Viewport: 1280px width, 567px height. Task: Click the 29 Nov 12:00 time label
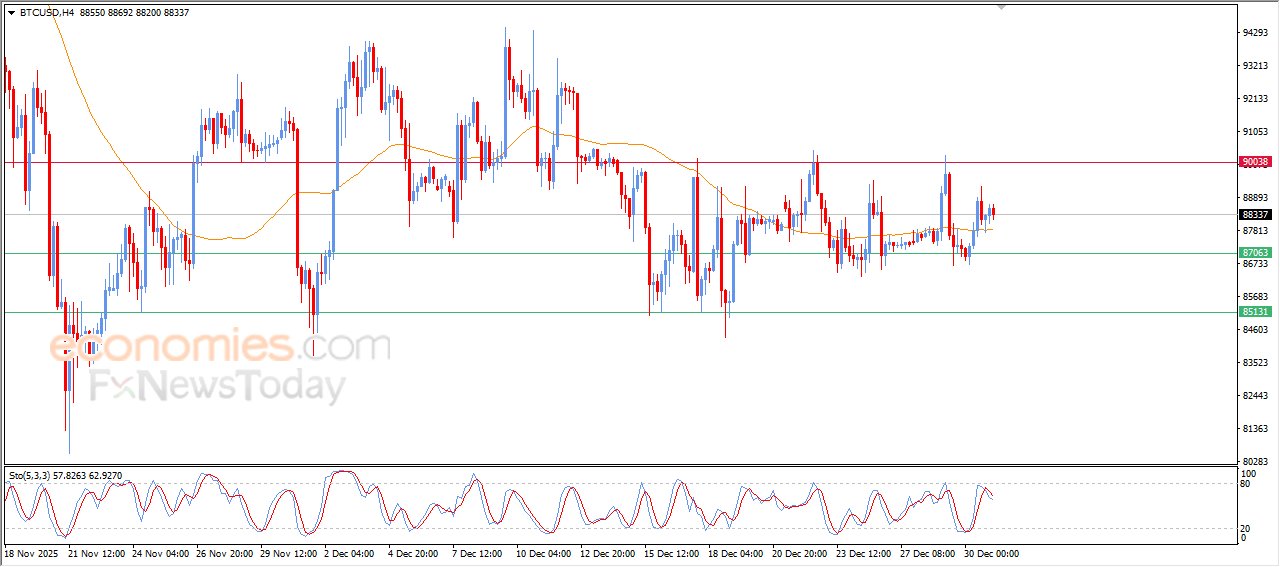point(289,553)
